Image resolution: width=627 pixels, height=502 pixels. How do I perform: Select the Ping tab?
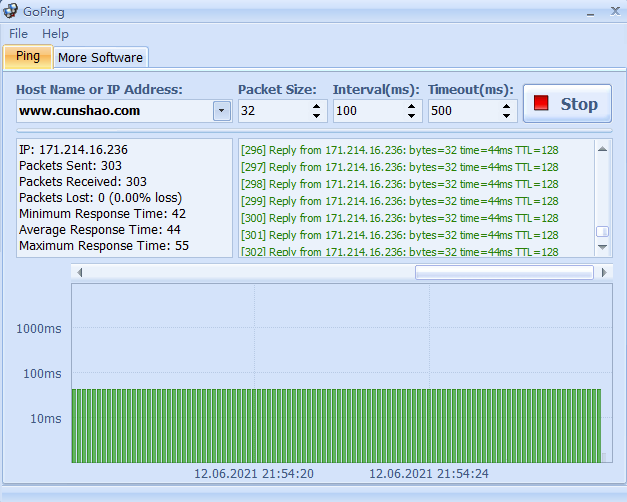pyautogui.click(x=28, y=56)
